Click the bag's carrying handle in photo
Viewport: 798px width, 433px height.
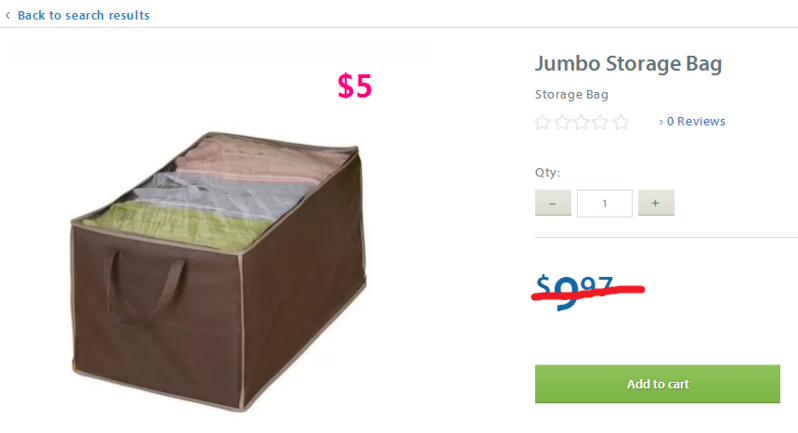[146, 286]
